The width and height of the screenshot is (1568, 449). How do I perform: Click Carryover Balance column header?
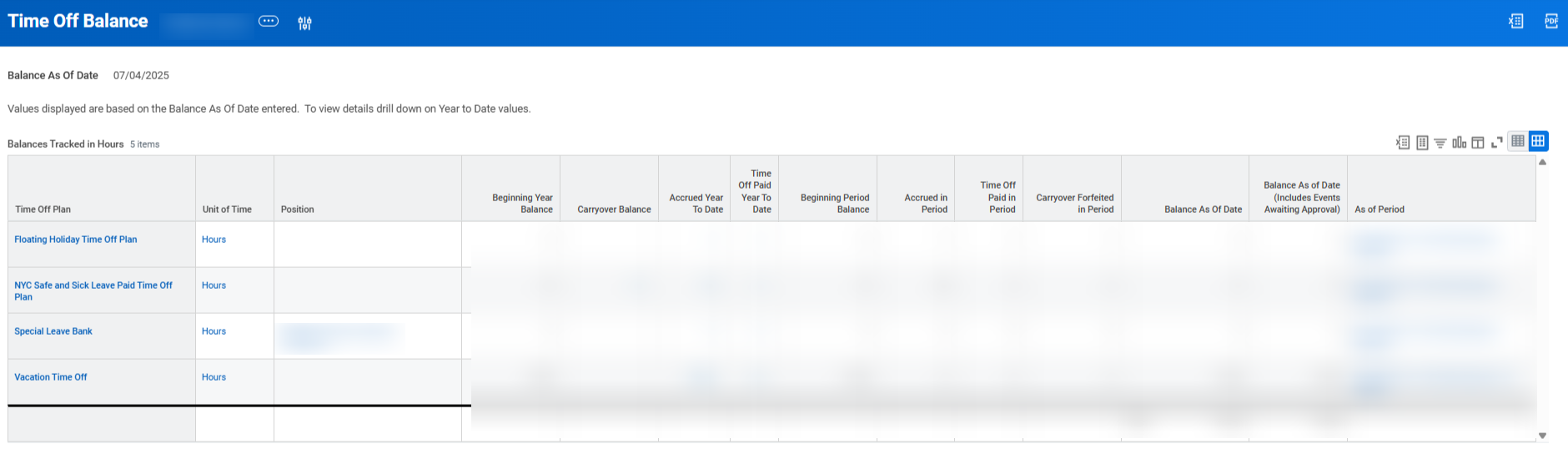pyautogui.click(x=610, y=189)
